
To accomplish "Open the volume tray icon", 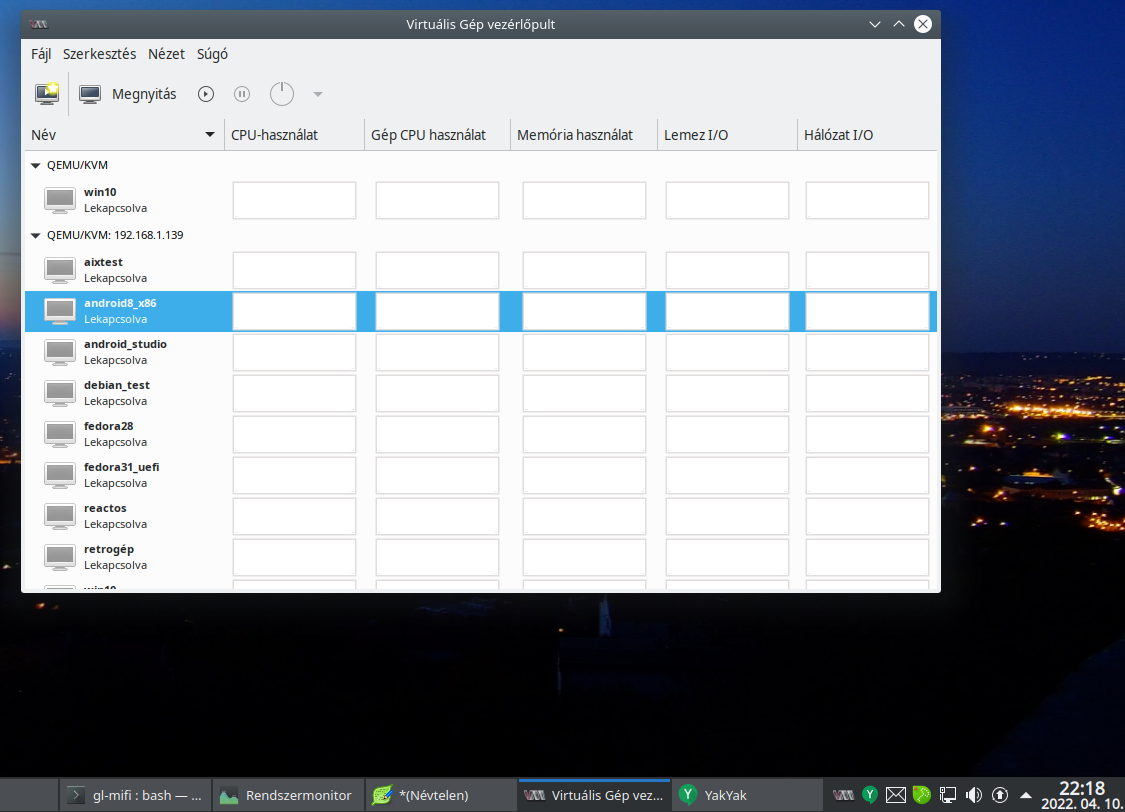I will [x=974, y=795].
